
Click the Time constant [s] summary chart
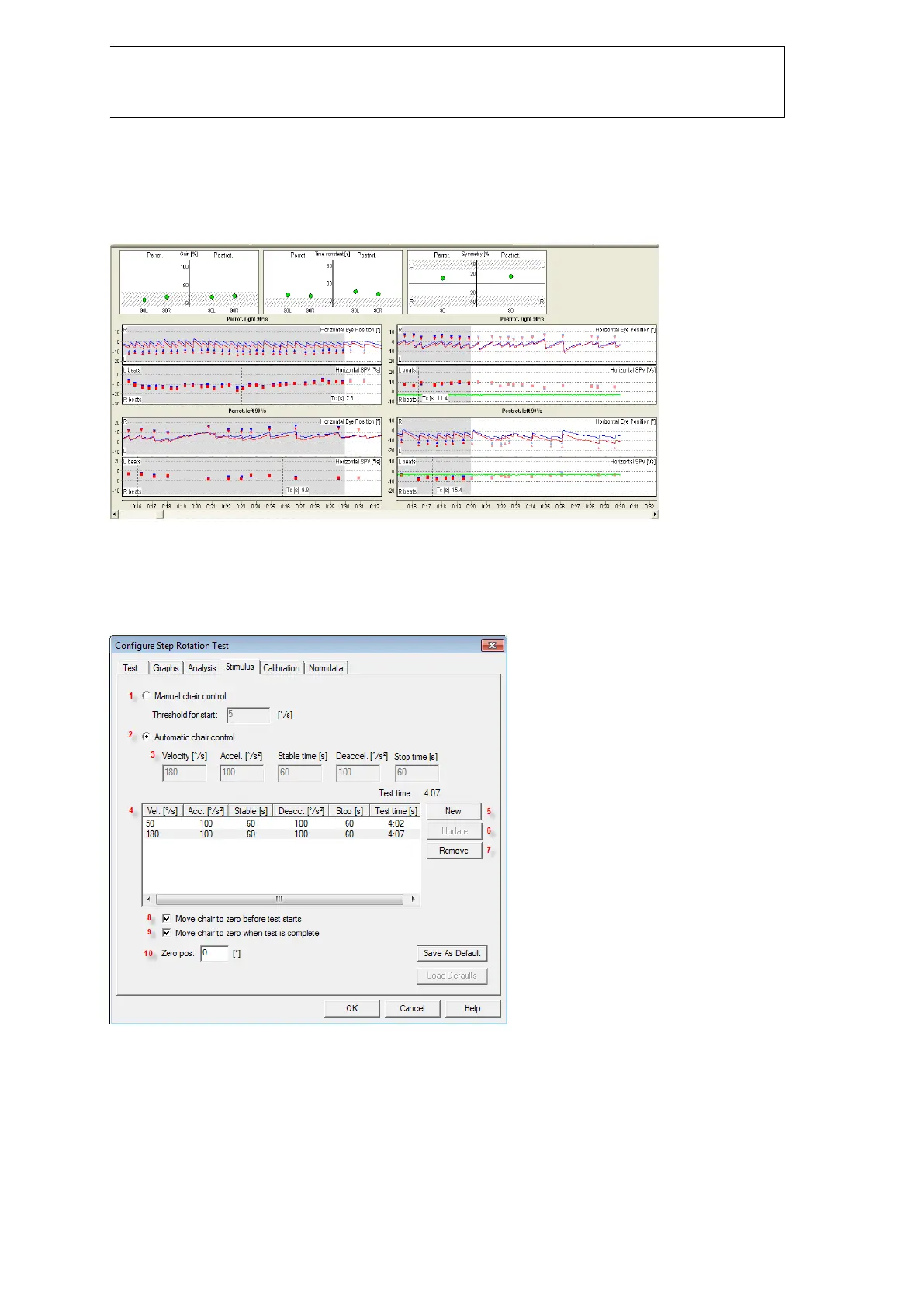click(x=333, y=282)
